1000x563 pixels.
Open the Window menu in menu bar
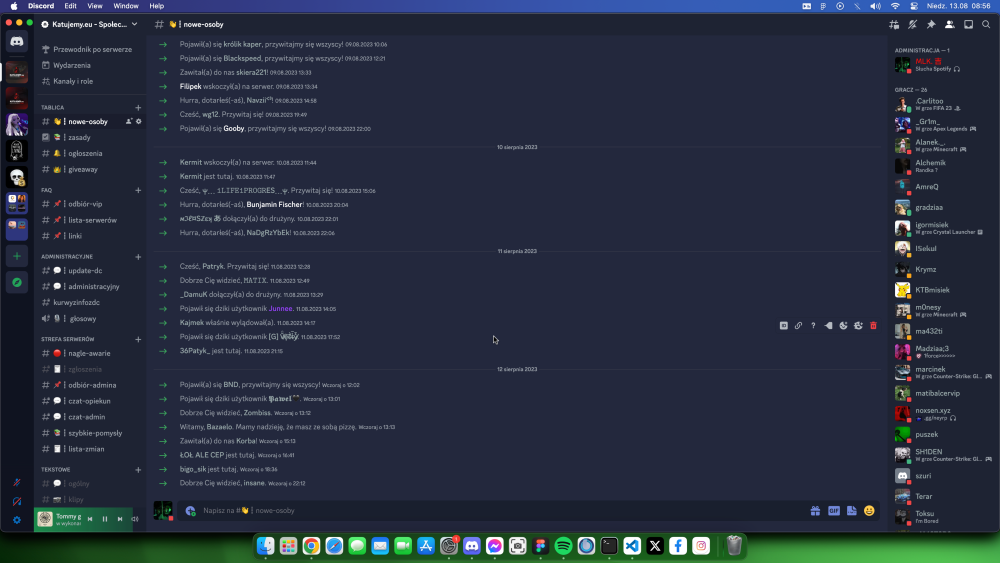(126, 6)
